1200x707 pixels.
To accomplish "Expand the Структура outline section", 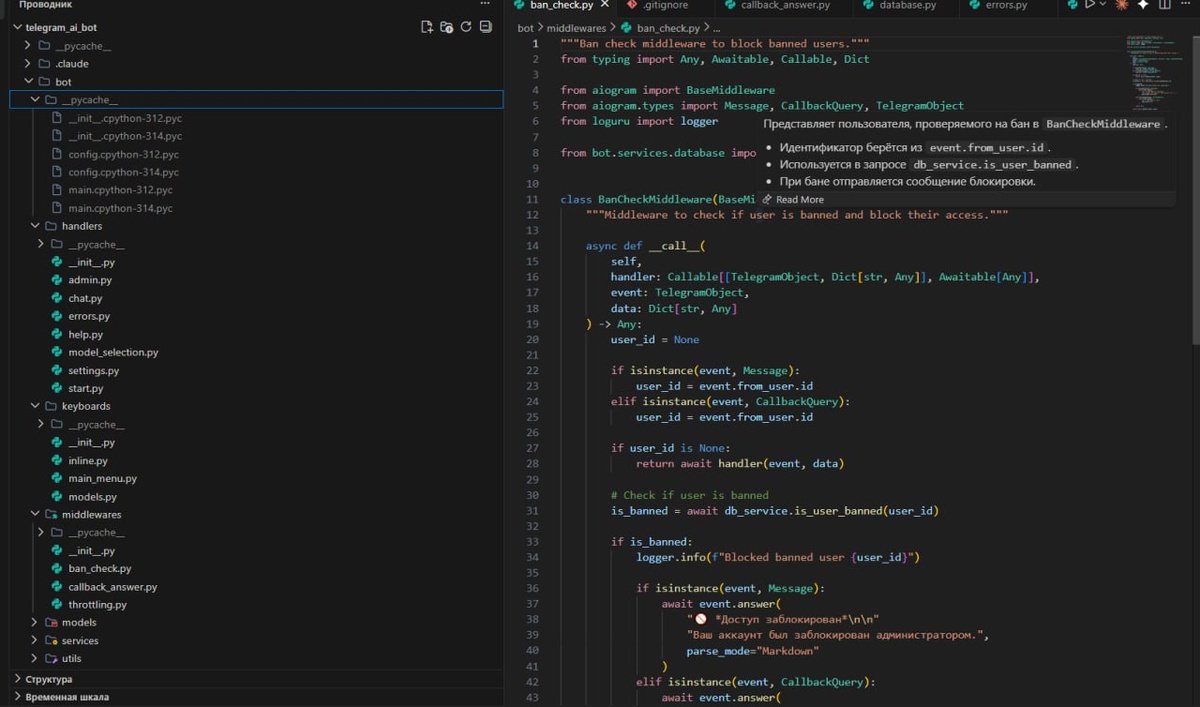I will click(x=18, y=679).
